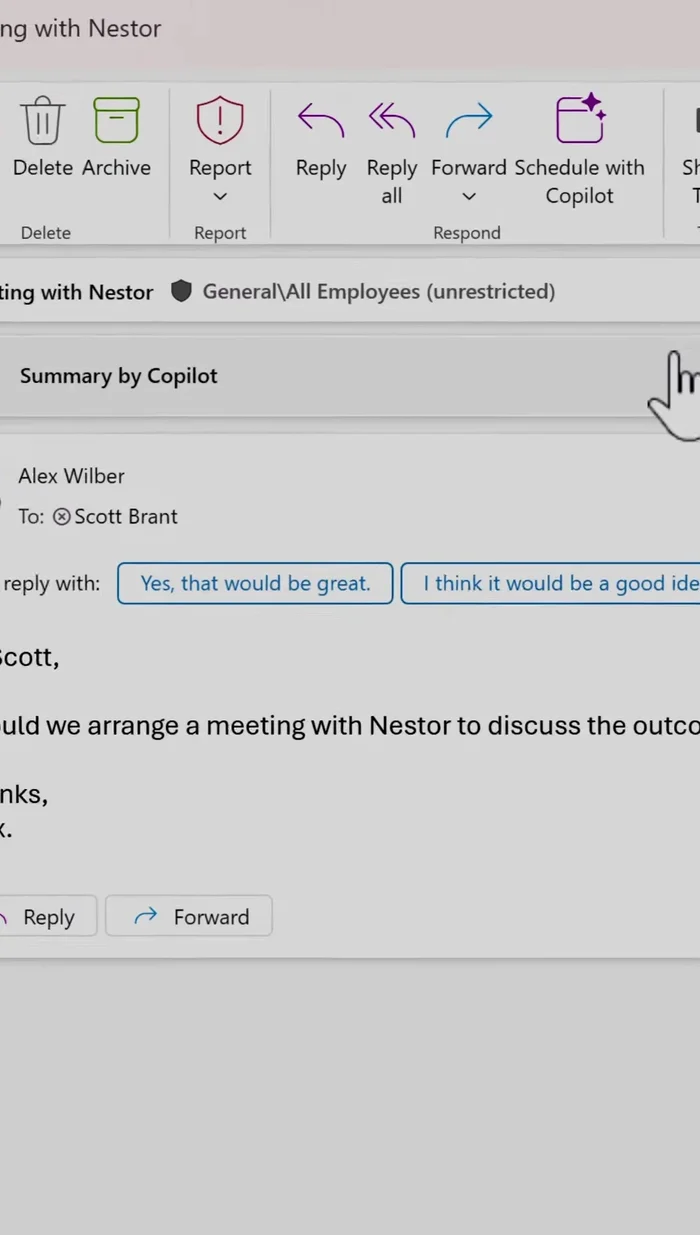700x1235 pixels.
Task: Pick the "I think it would be a good" suggestion
Action: click(x=555, y=583)
